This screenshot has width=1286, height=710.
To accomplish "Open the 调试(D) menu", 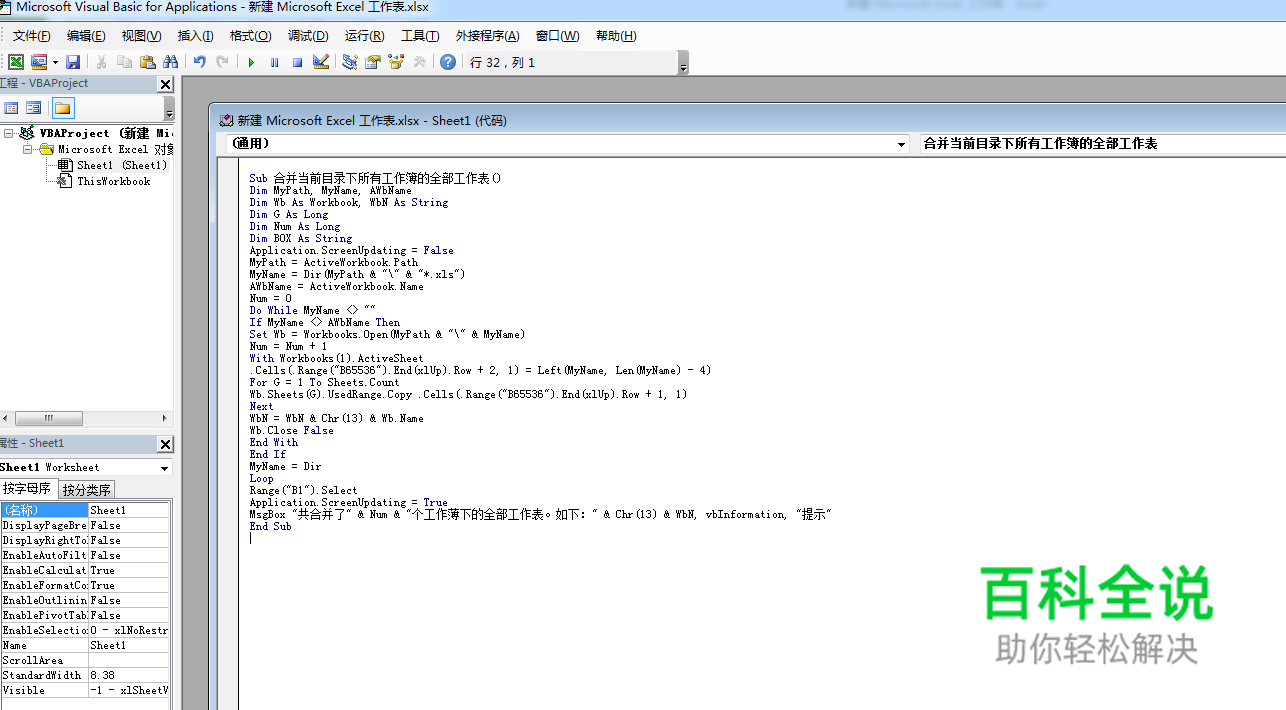I will [308, 36].
